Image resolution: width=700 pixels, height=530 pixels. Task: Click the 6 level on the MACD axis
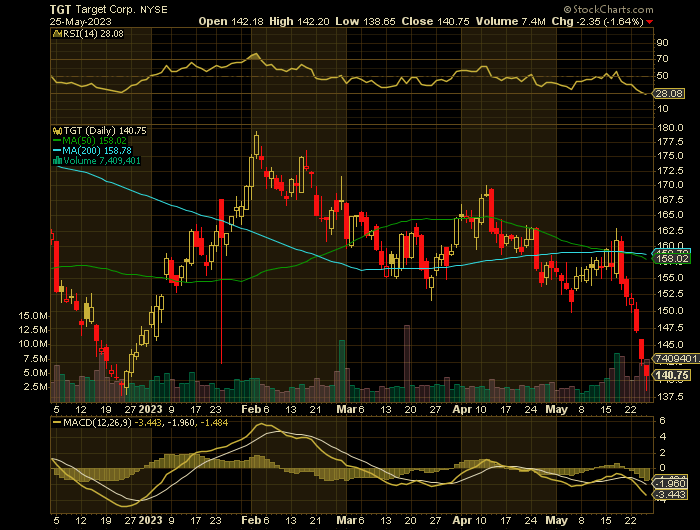662,421
